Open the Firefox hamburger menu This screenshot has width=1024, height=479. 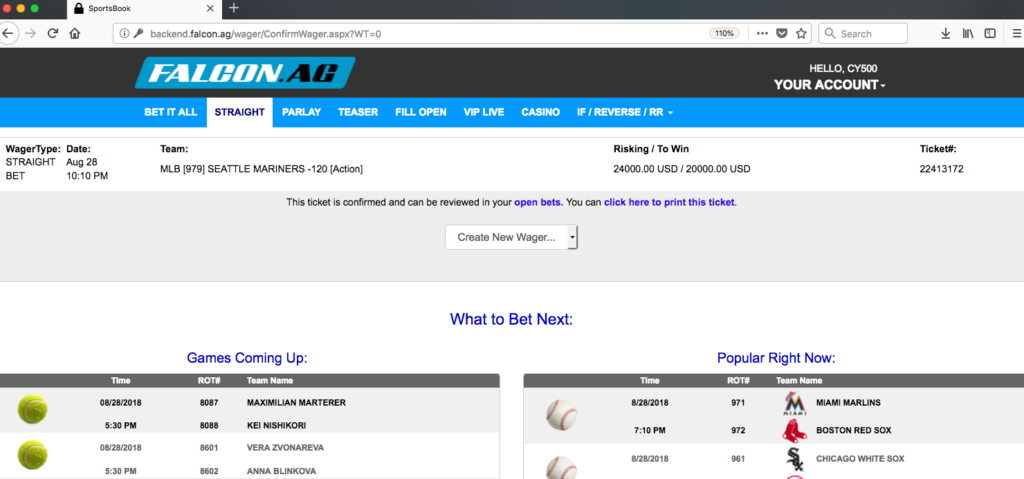coord(1017,33)
